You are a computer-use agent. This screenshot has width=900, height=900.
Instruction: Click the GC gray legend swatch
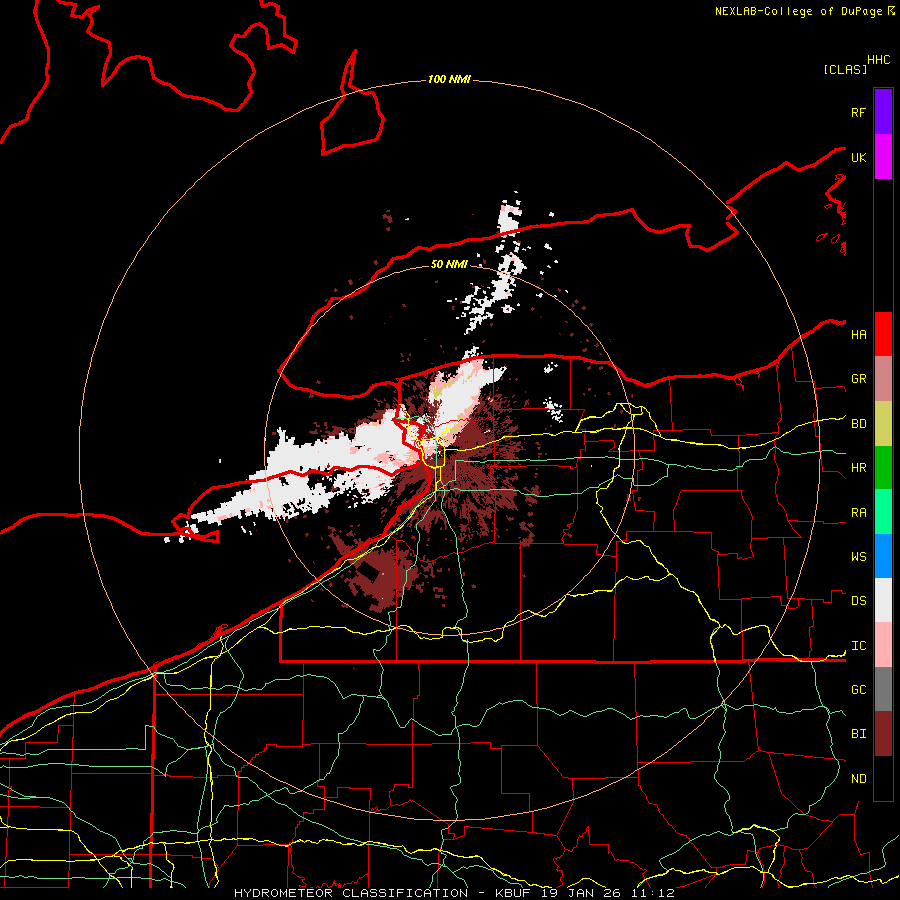883,689
